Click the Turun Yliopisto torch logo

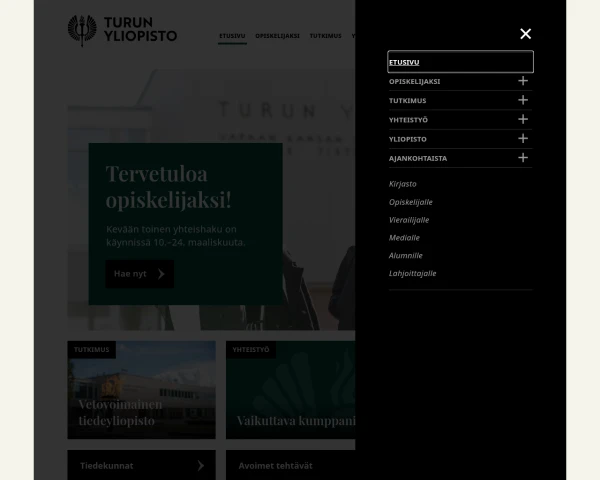click(x=77, y=30)
